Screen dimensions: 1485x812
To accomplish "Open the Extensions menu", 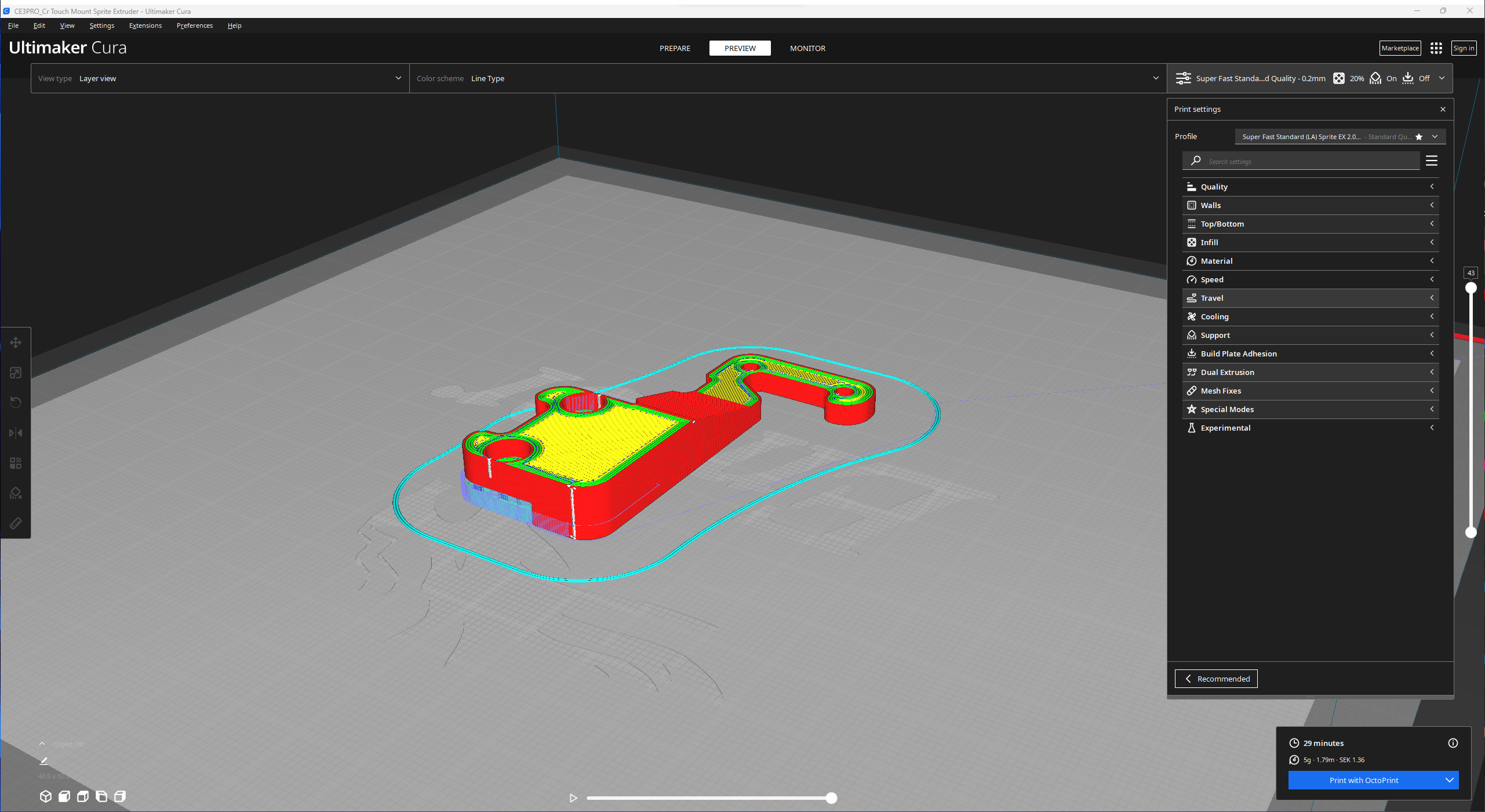I will pos(145,26).
